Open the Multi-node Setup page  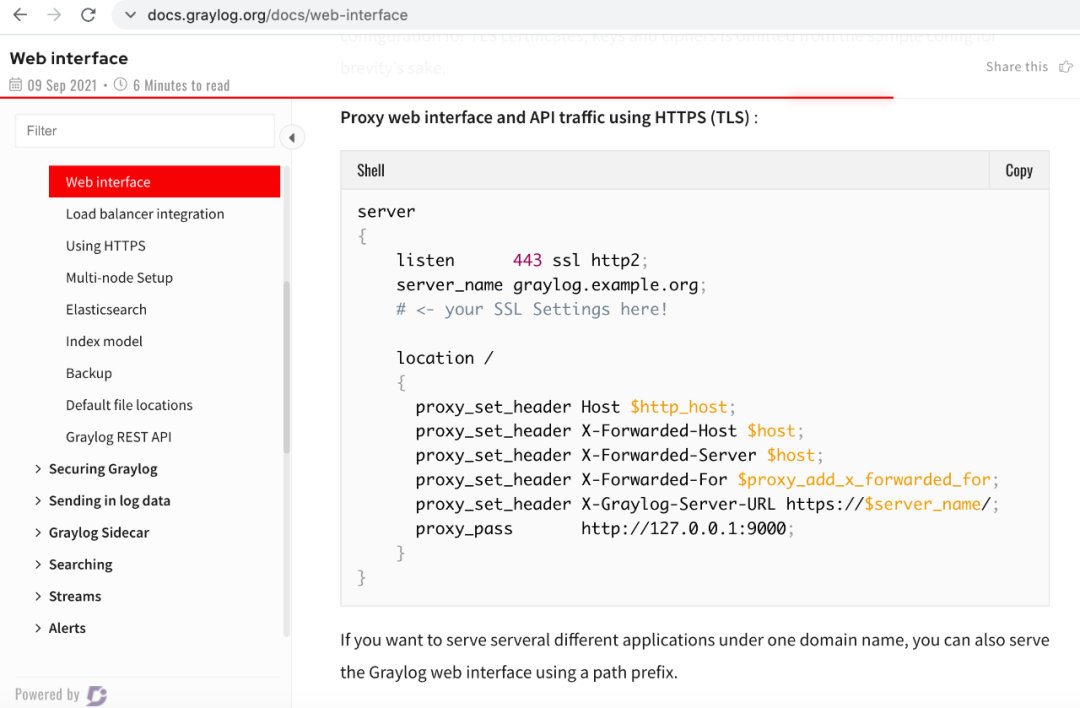click(119, 278)
